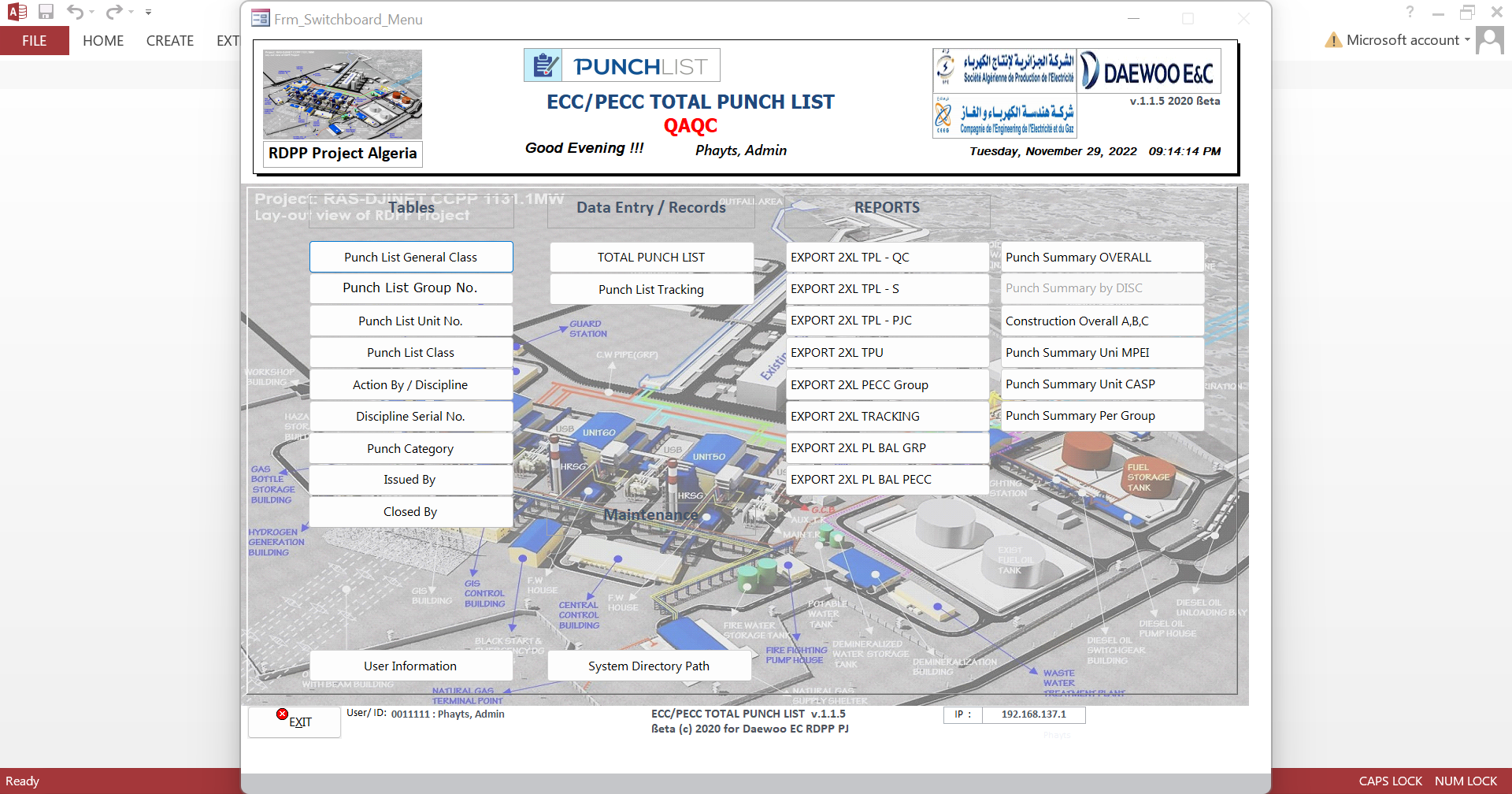This screenshot has width=1512, height=794.
Task: Run EXPORT 2XL TPU report
Action: pos(888,352)
